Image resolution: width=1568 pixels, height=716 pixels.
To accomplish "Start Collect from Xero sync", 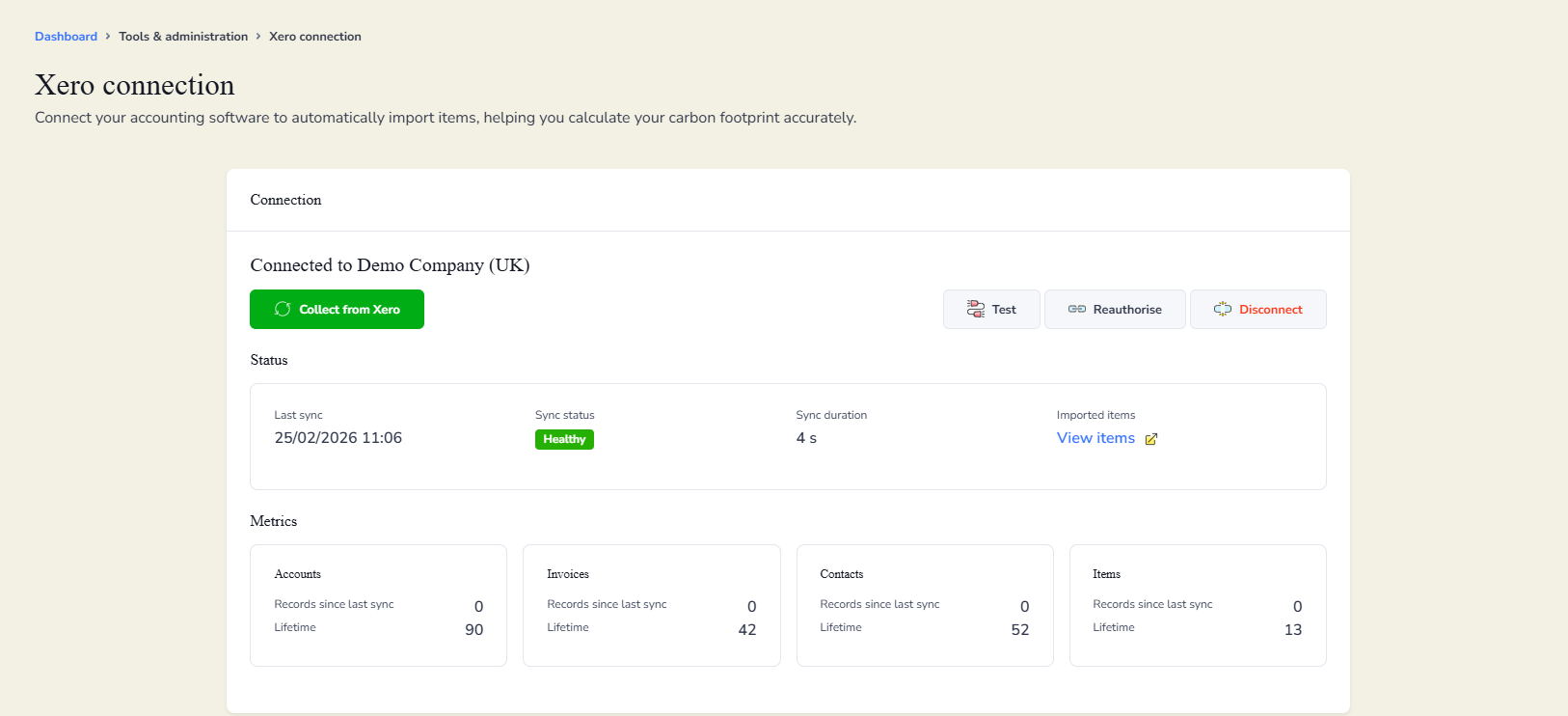I will (x=337, y=309).
